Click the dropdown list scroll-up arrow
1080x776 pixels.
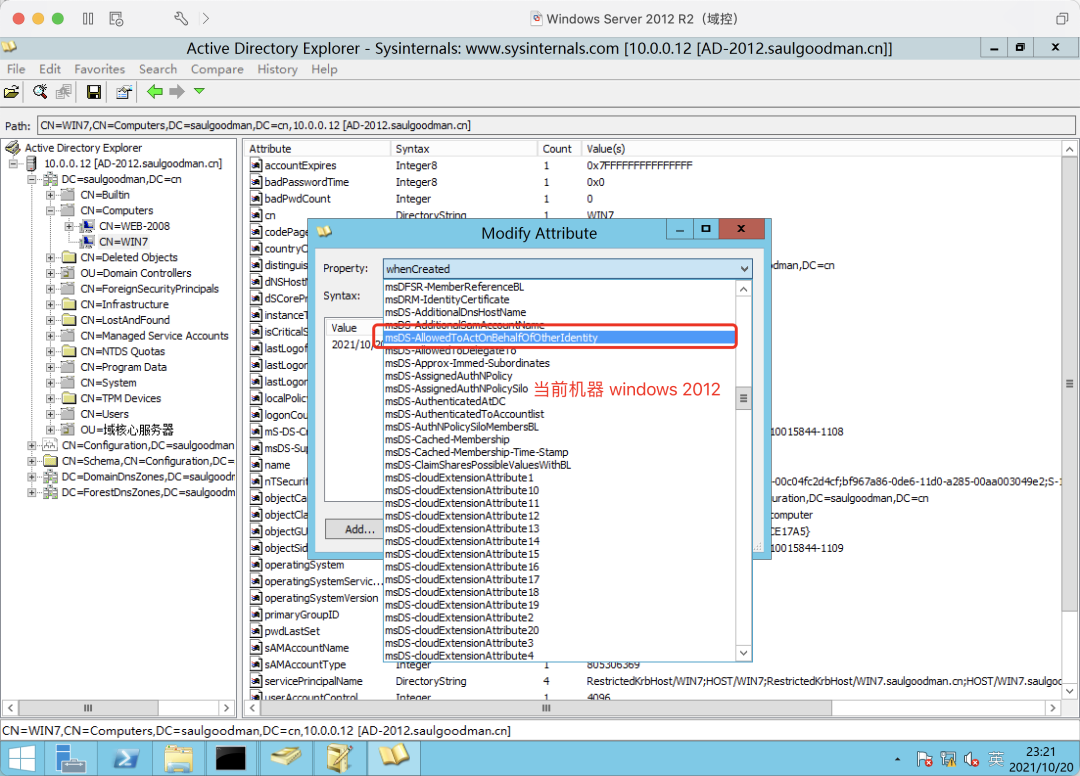[743, 289]
